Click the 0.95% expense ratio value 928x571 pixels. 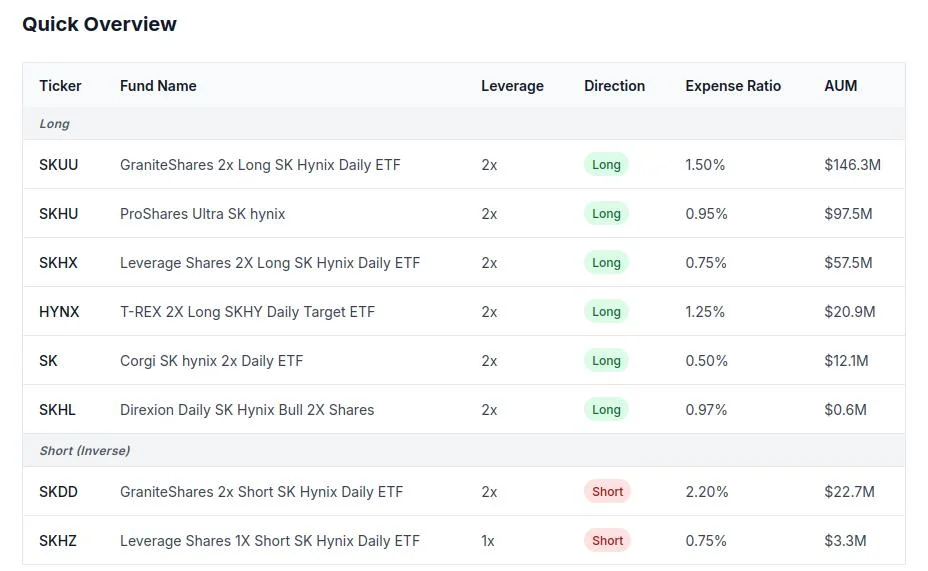click(x=706, y=214)
